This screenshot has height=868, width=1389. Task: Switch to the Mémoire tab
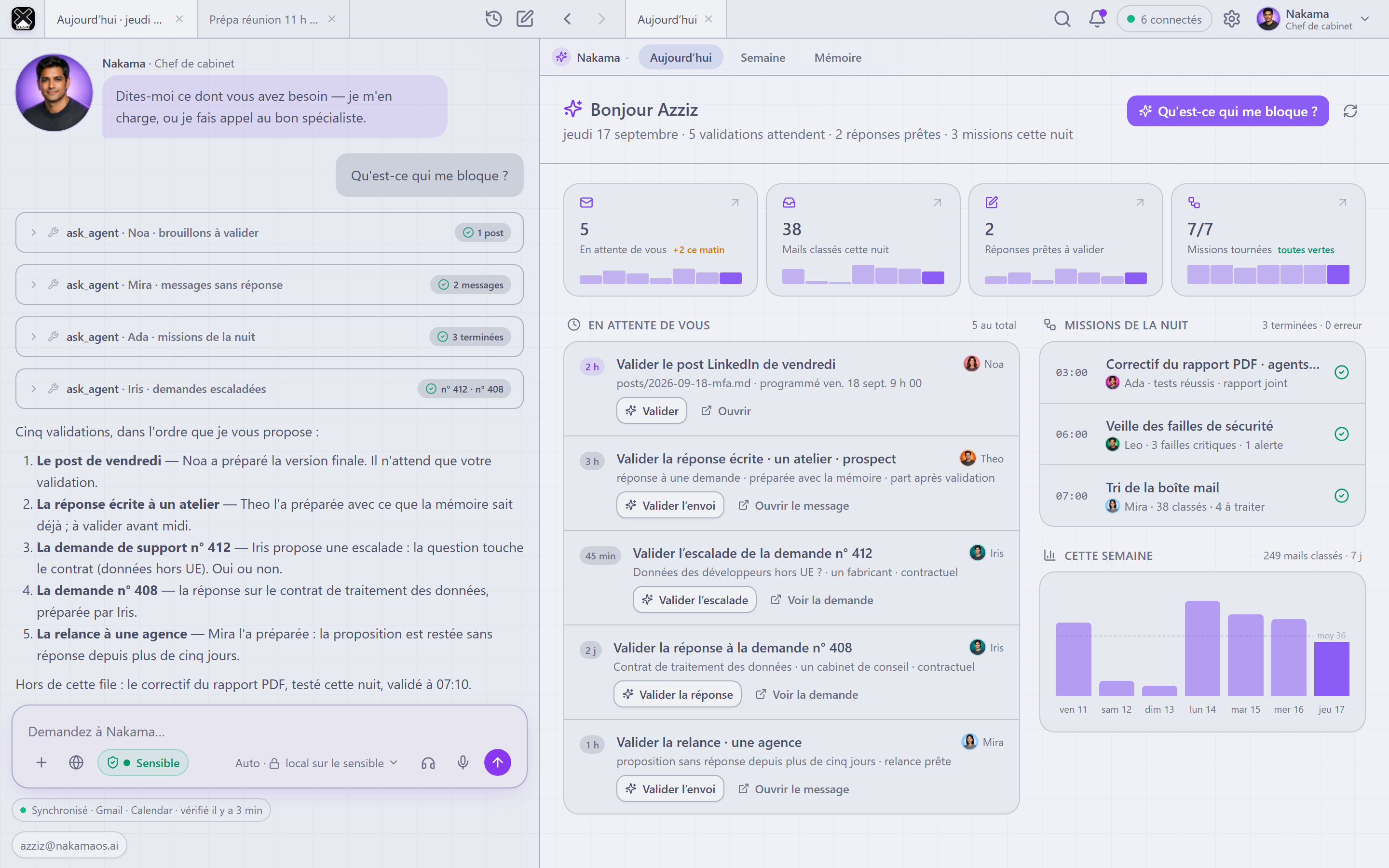pyautogui.click(x=837, y=57)
